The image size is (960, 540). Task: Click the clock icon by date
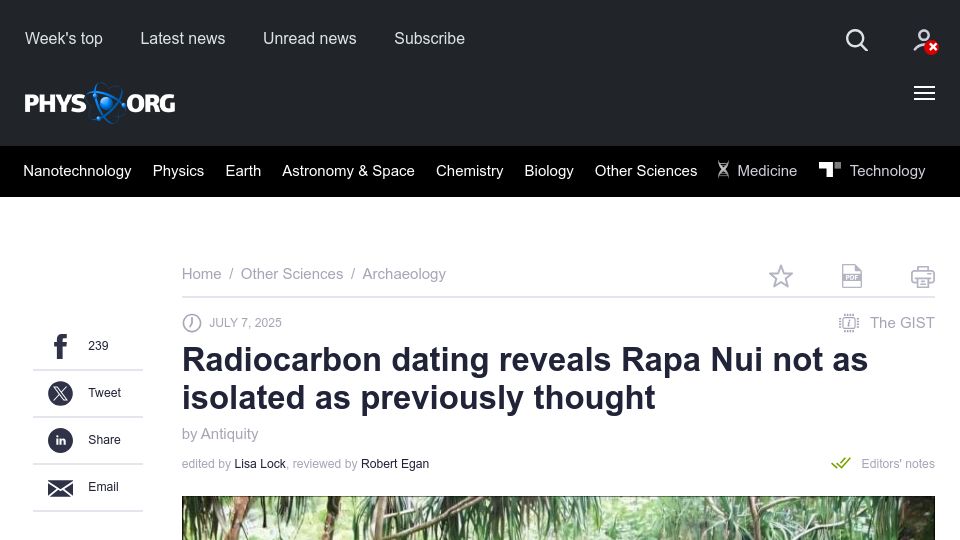tap(192, 323)
